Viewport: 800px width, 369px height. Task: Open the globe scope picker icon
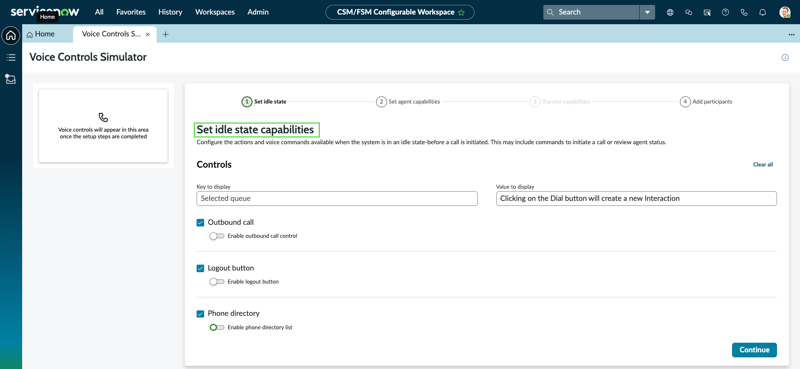pyautogui.click(x=670, y=12)
